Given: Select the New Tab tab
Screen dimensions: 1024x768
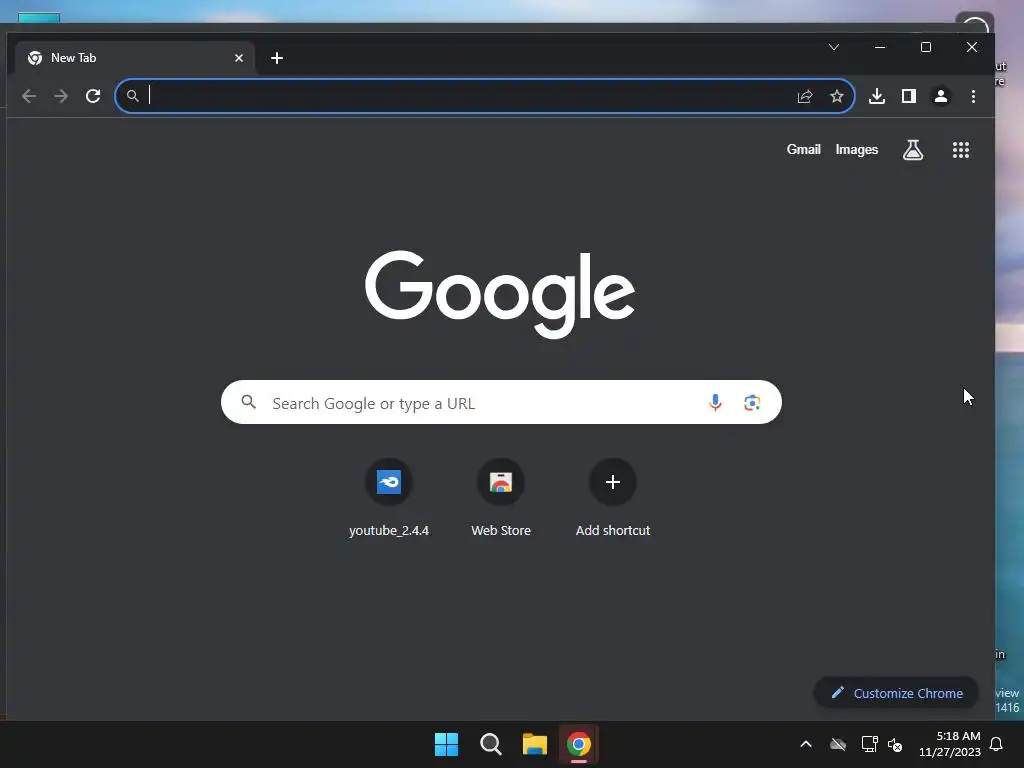Looking at the screenshot, I should coord(135,58).
